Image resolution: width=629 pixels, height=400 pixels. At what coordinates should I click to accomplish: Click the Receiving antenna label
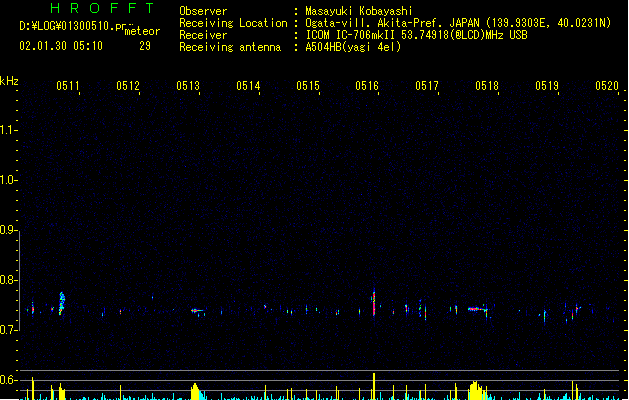[x=230, y=47]
